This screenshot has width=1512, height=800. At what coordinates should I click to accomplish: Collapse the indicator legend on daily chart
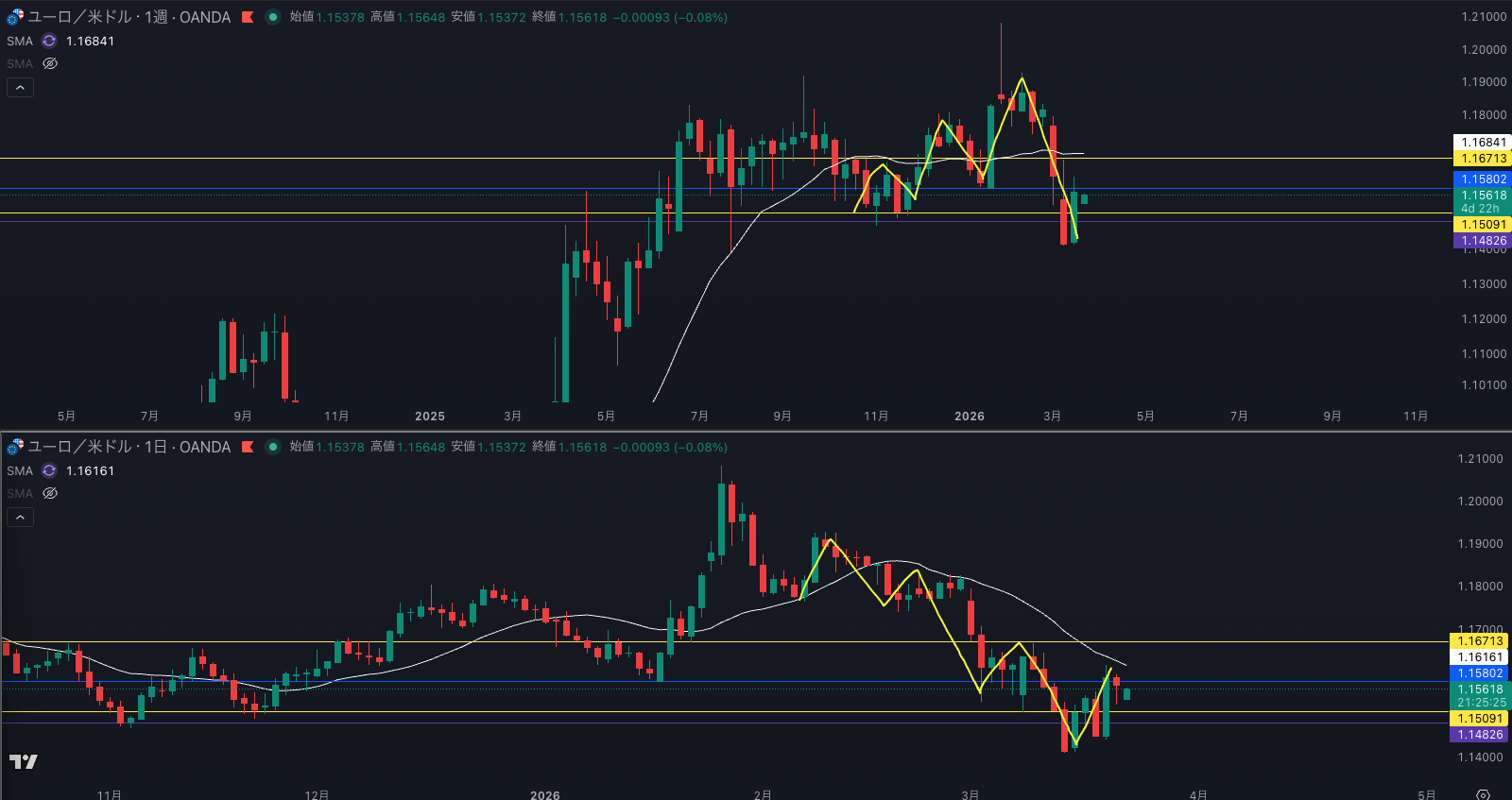tap(20, 517)
